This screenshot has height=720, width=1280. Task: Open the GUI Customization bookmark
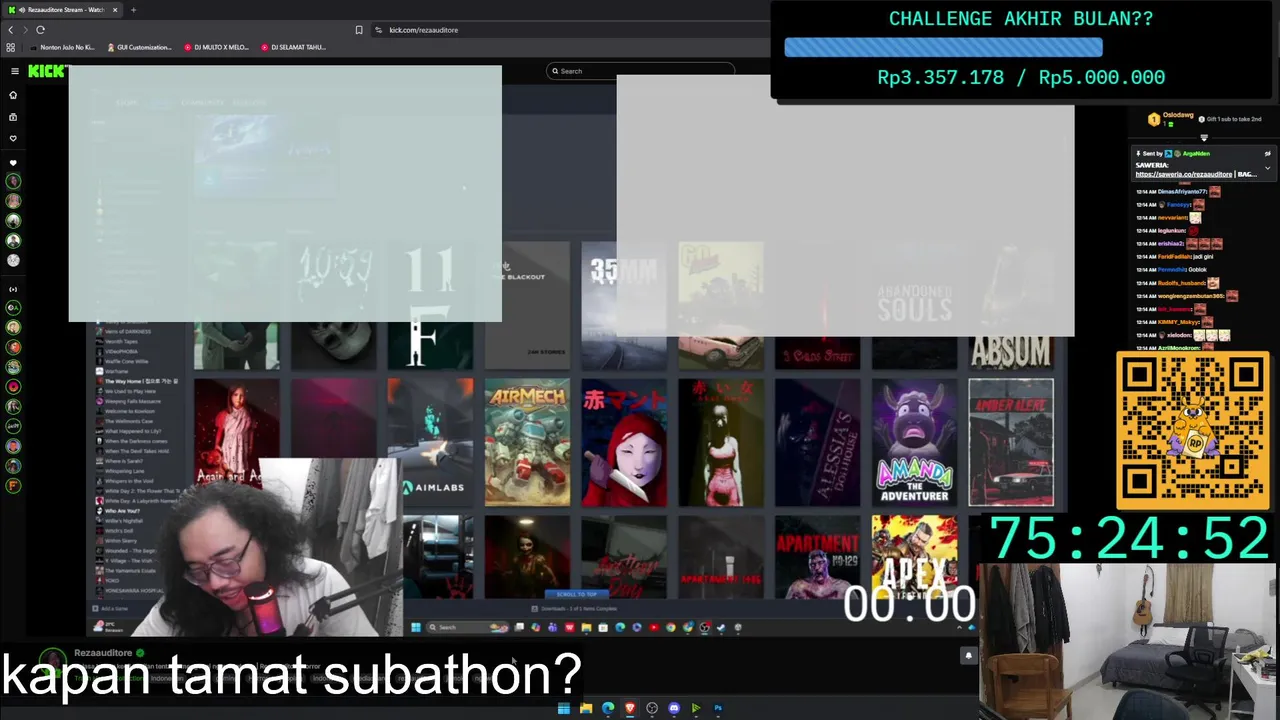point(140,47)
